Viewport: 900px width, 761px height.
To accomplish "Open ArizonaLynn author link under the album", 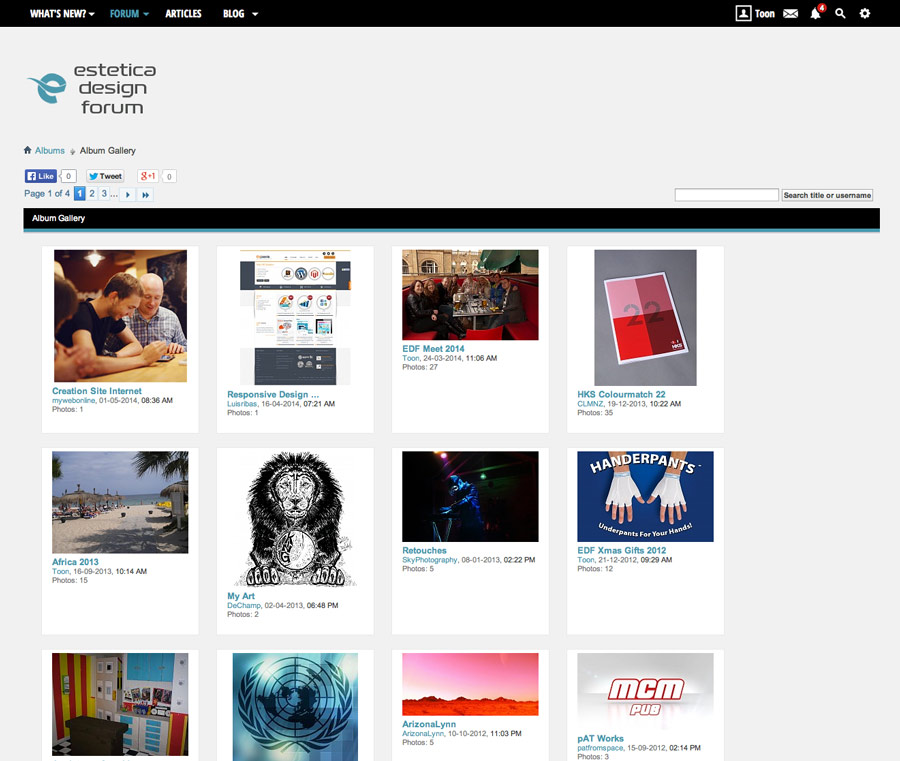I will pyautogui.click(x=423, y=733).
